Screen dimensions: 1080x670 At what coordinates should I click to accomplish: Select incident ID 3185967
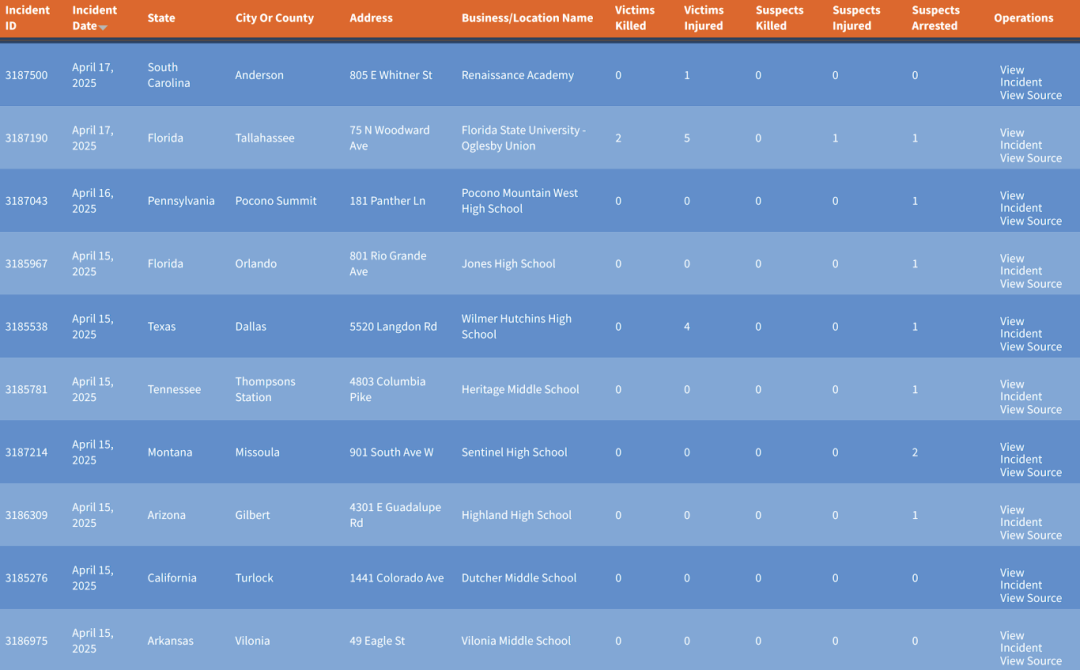(26, 264)
